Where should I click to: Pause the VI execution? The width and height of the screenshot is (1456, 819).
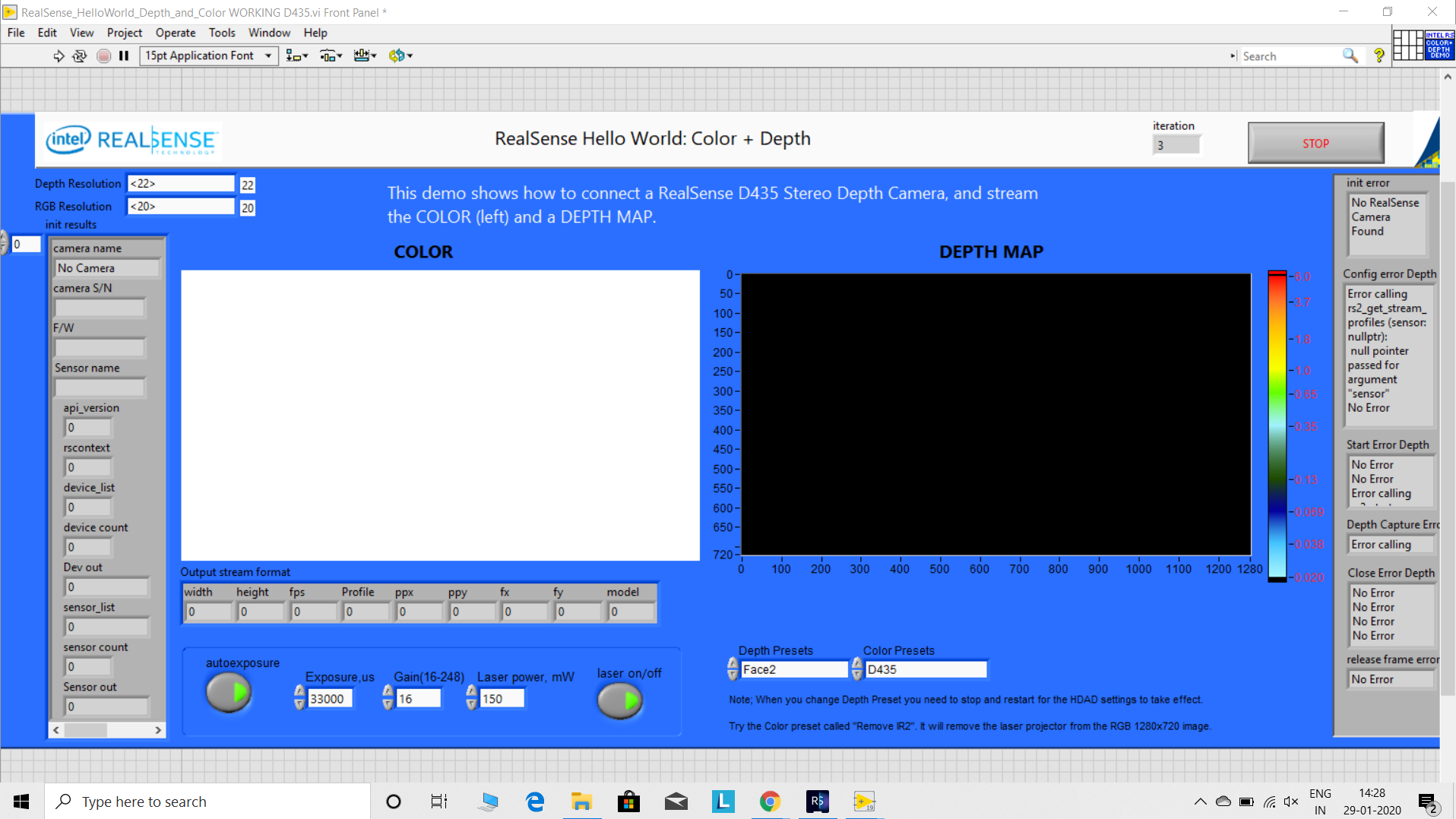point(124,55)
